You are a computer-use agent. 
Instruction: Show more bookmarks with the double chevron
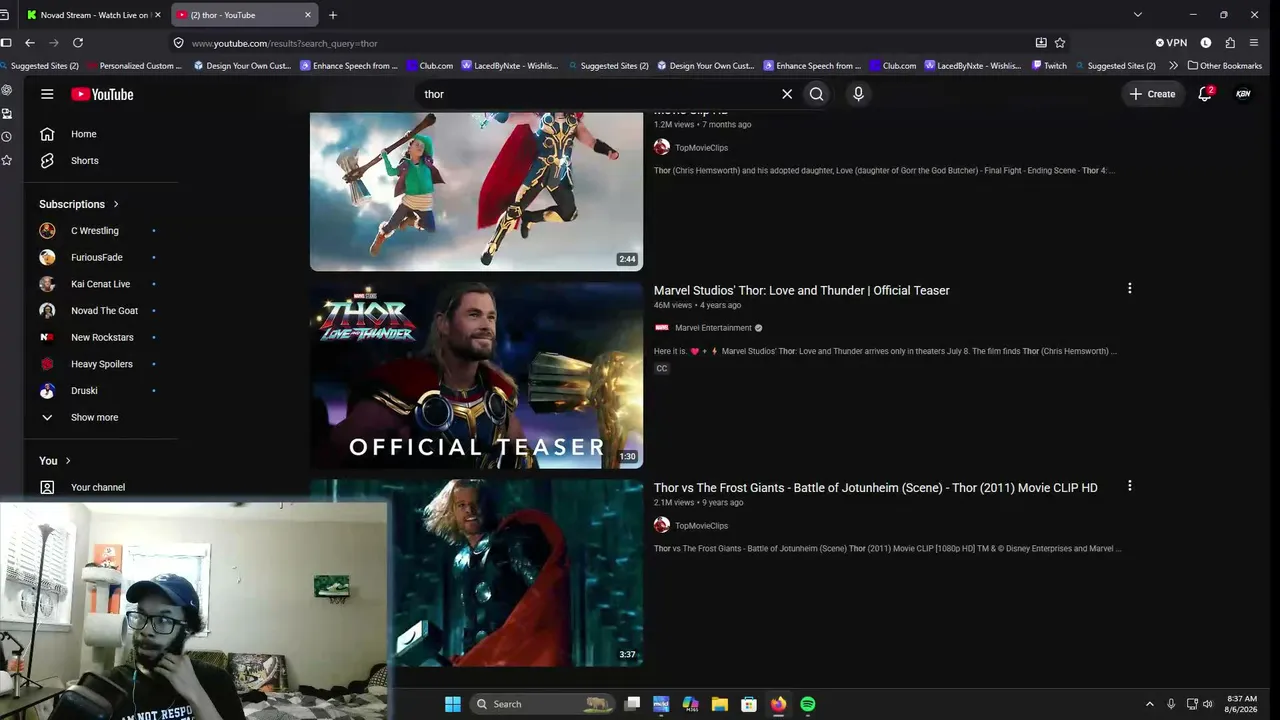(x=1174, y=66)
